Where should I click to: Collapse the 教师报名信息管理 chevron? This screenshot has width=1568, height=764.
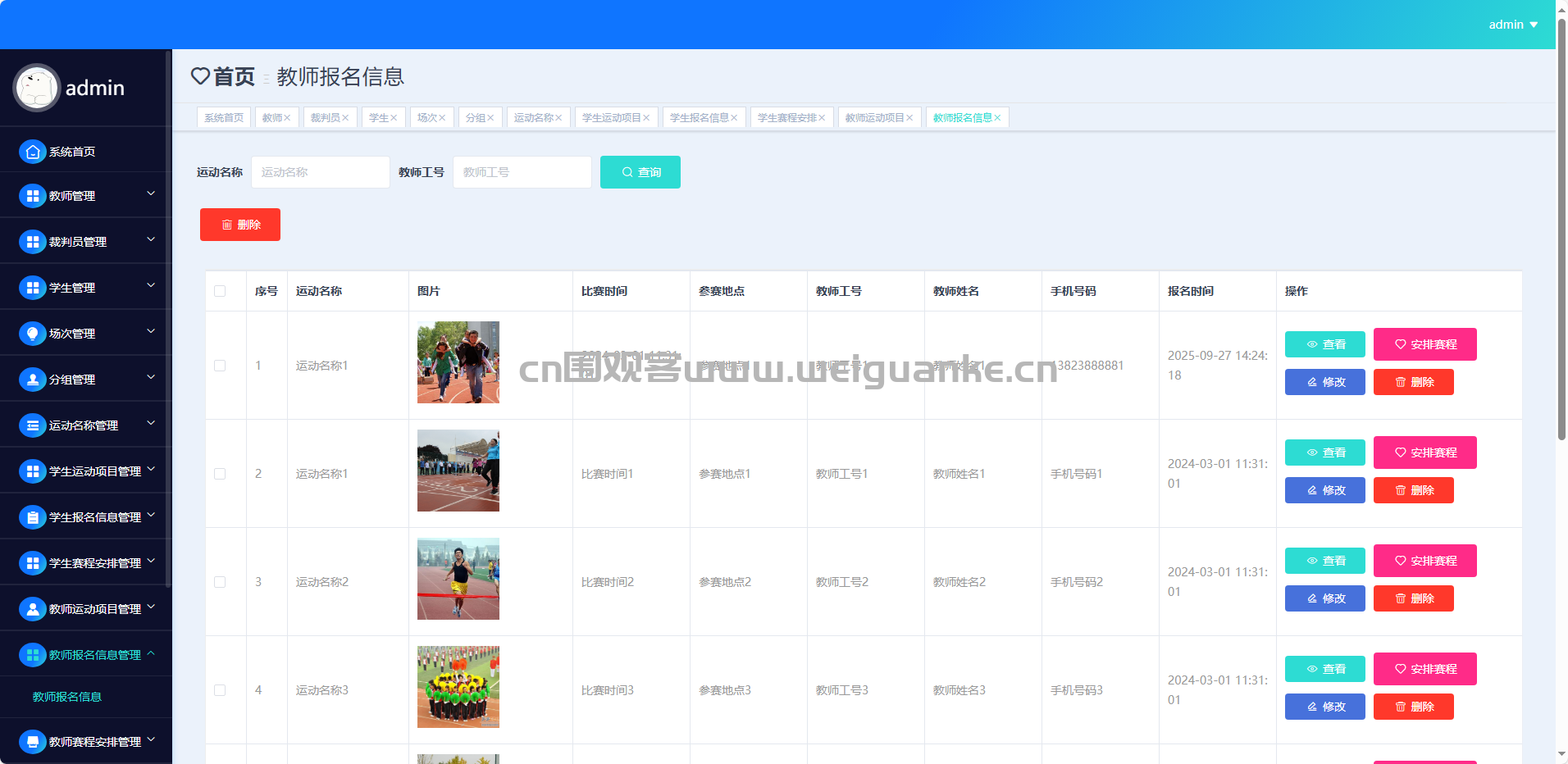coord(151,653)
